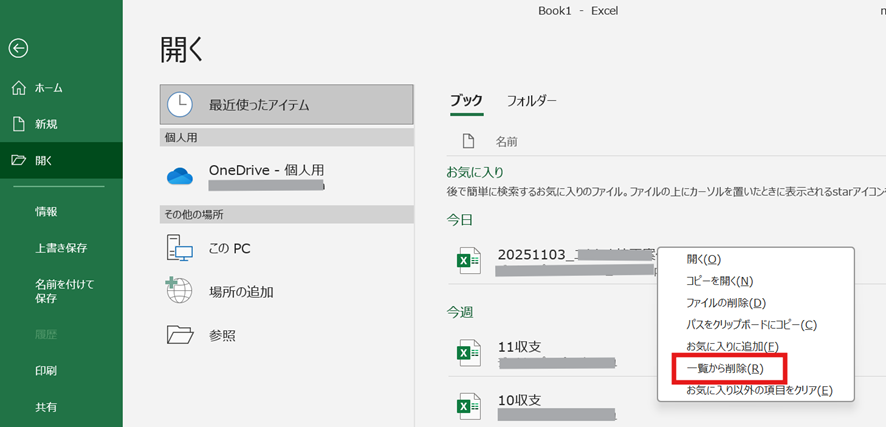886x427 pixels.
Task: Choose 一覧から削除 in the context menu
Action: pos(725,369)
